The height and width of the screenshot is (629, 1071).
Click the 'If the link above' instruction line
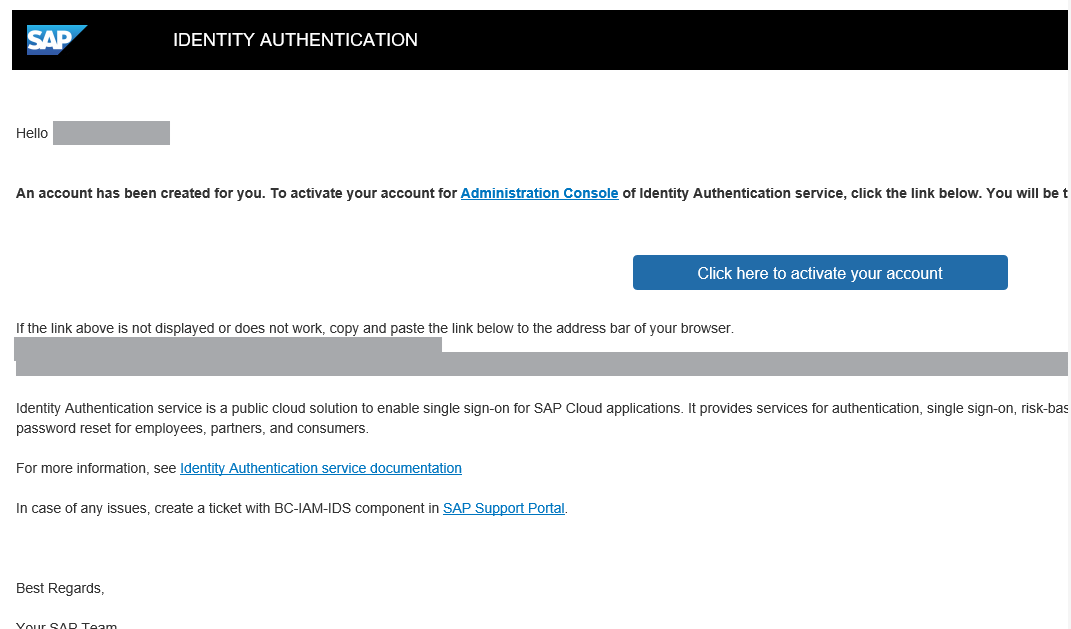(374, 328)
